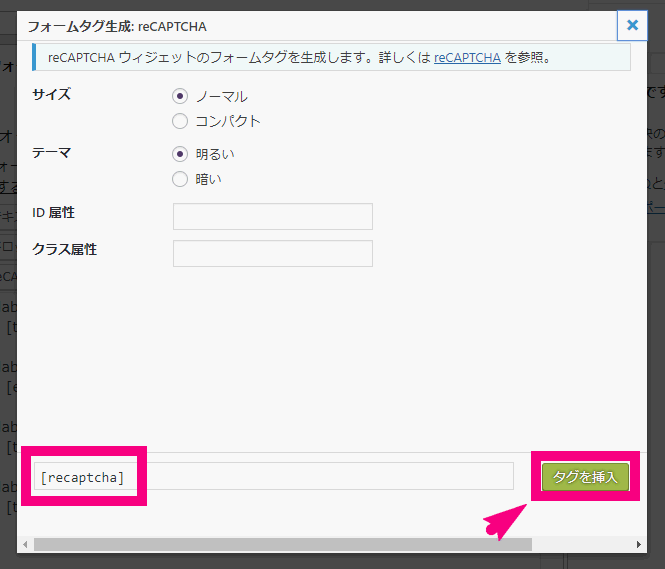Viewport: 665px width, 569px height.
Task: Click the クラス属性 input field
Action: 273,254
